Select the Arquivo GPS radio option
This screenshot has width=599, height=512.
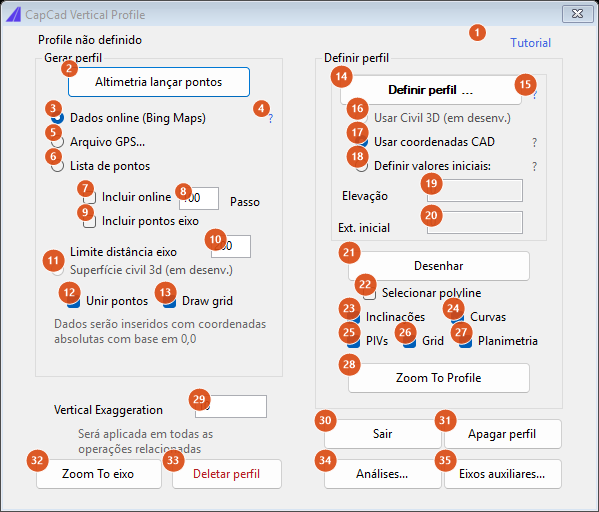coord(57,142)
